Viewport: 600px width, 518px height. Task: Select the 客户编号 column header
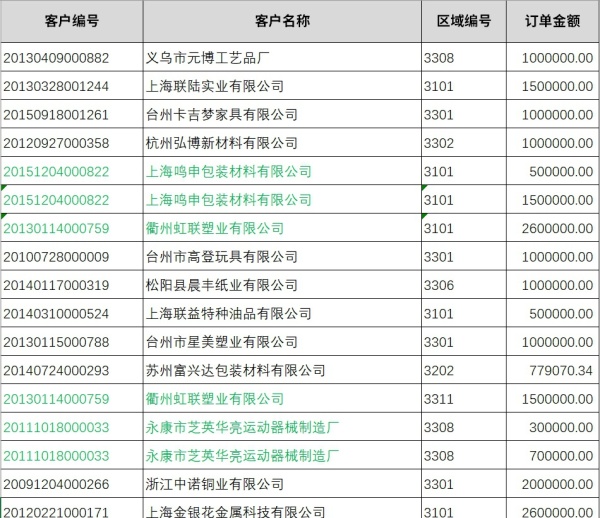(x=72, y=21)
